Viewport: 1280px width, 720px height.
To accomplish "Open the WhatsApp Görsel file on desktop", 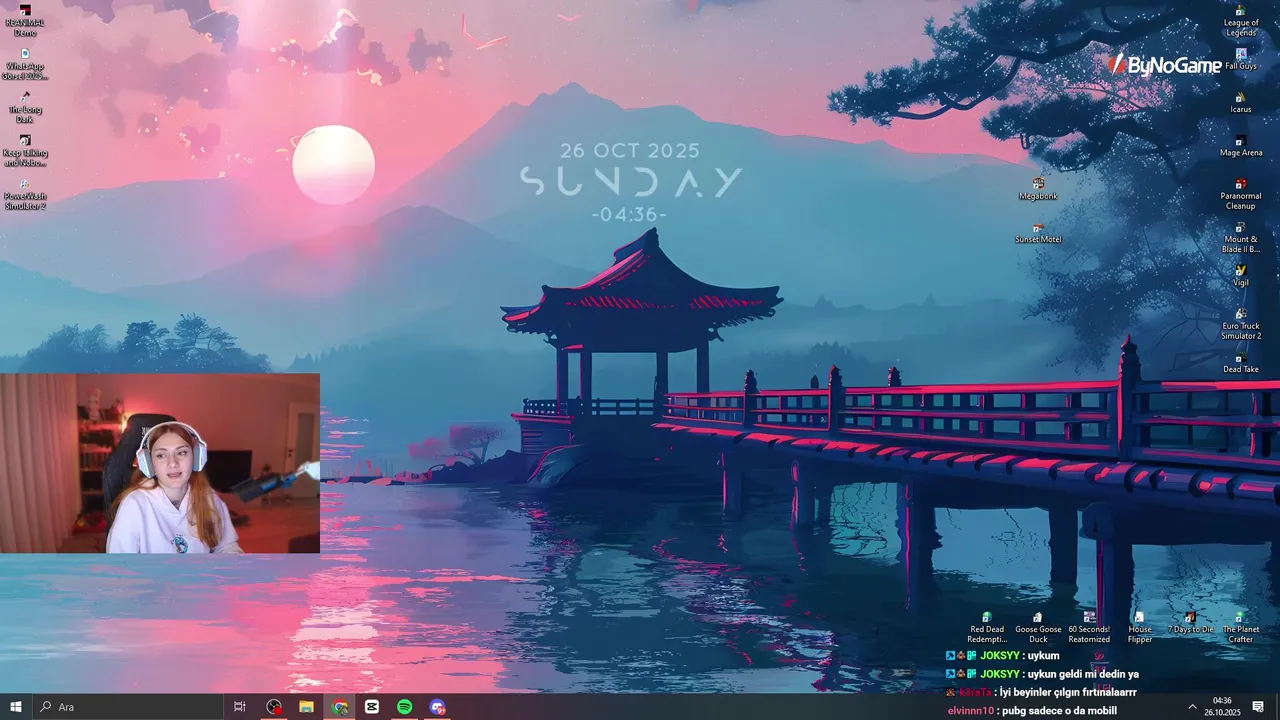I will point(25,64).
